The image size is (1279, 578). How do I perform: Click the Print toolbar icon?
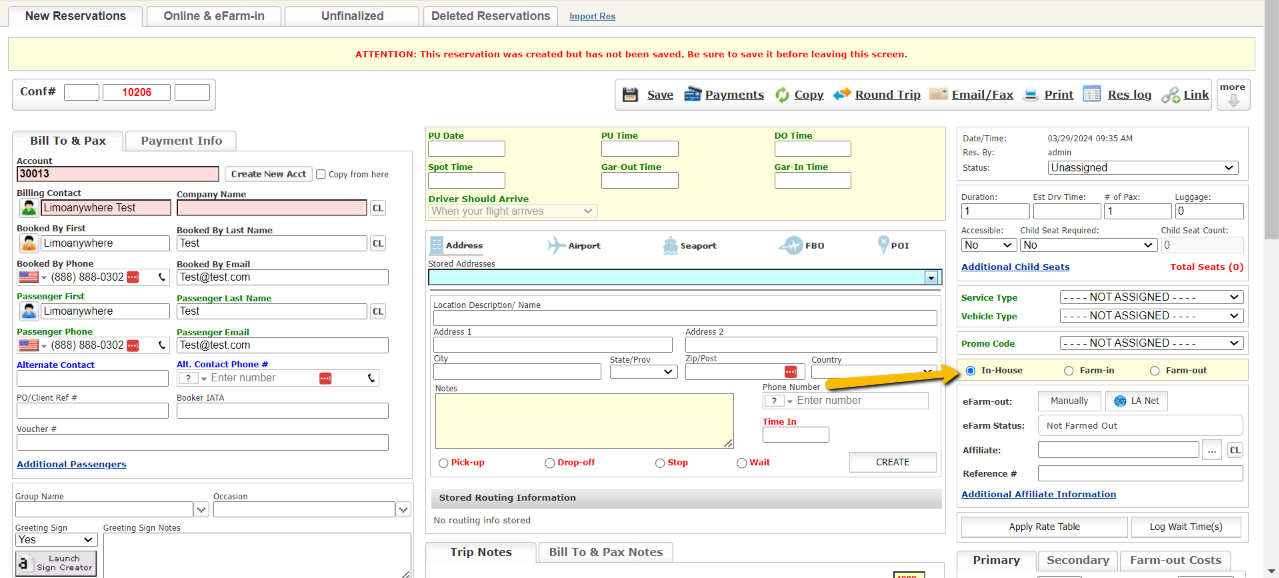point(1032,95)
